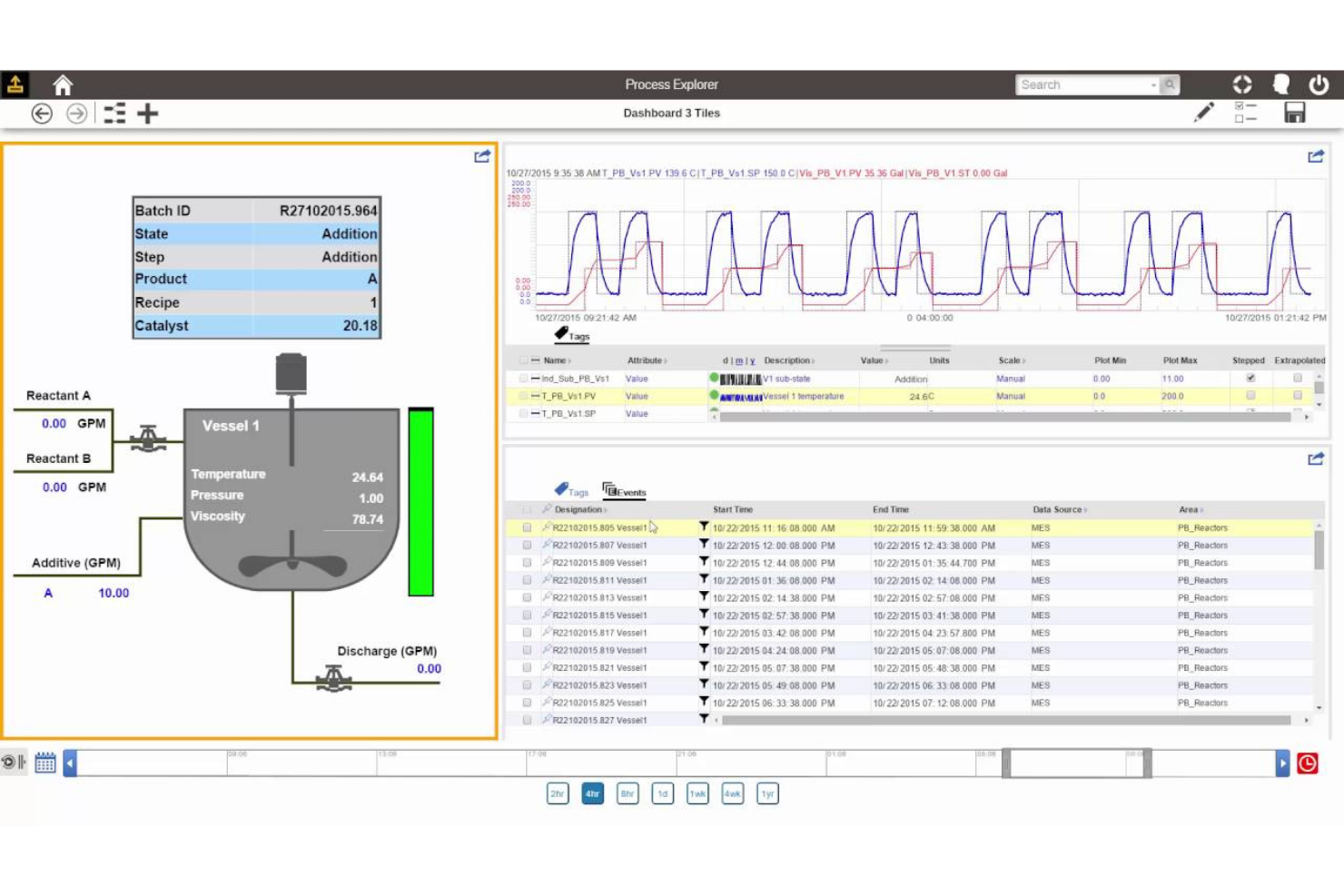1344x896 pixels.
Task: Save the dashboard with floppy icon
Action: [x=1295, y=113]
